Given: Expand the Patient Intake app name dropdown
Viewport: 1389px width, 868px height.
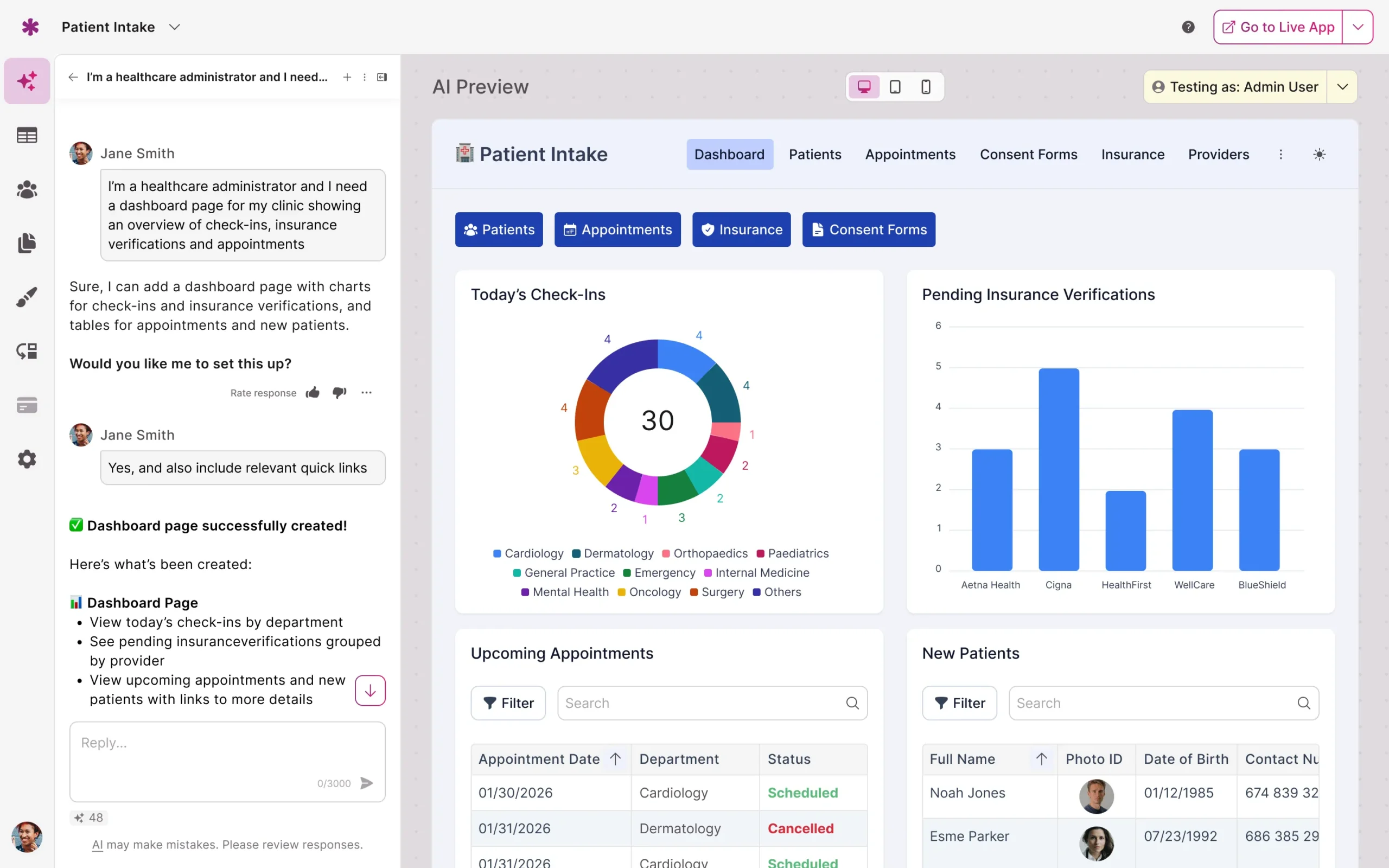Looking at the screenshot, I should click(175, 27).
